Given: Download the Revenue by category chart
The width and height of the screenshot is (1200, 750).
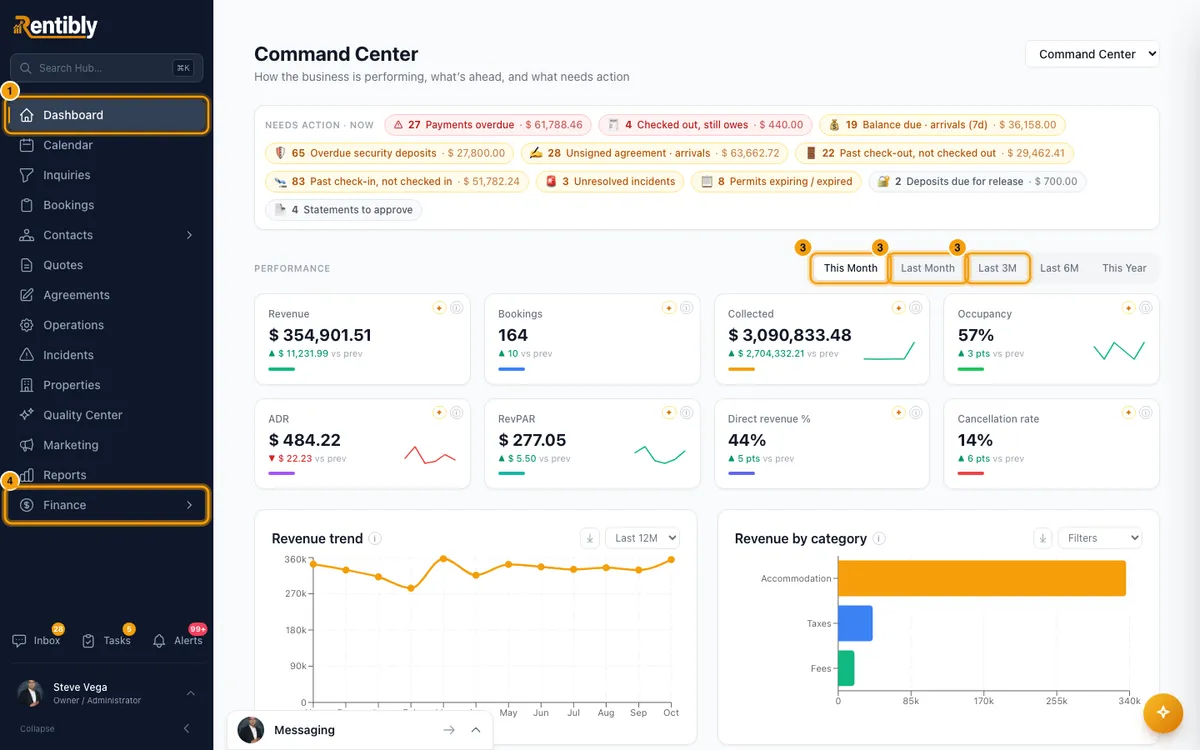Looking at the screenshot, I should click(x=1043, y=538).
